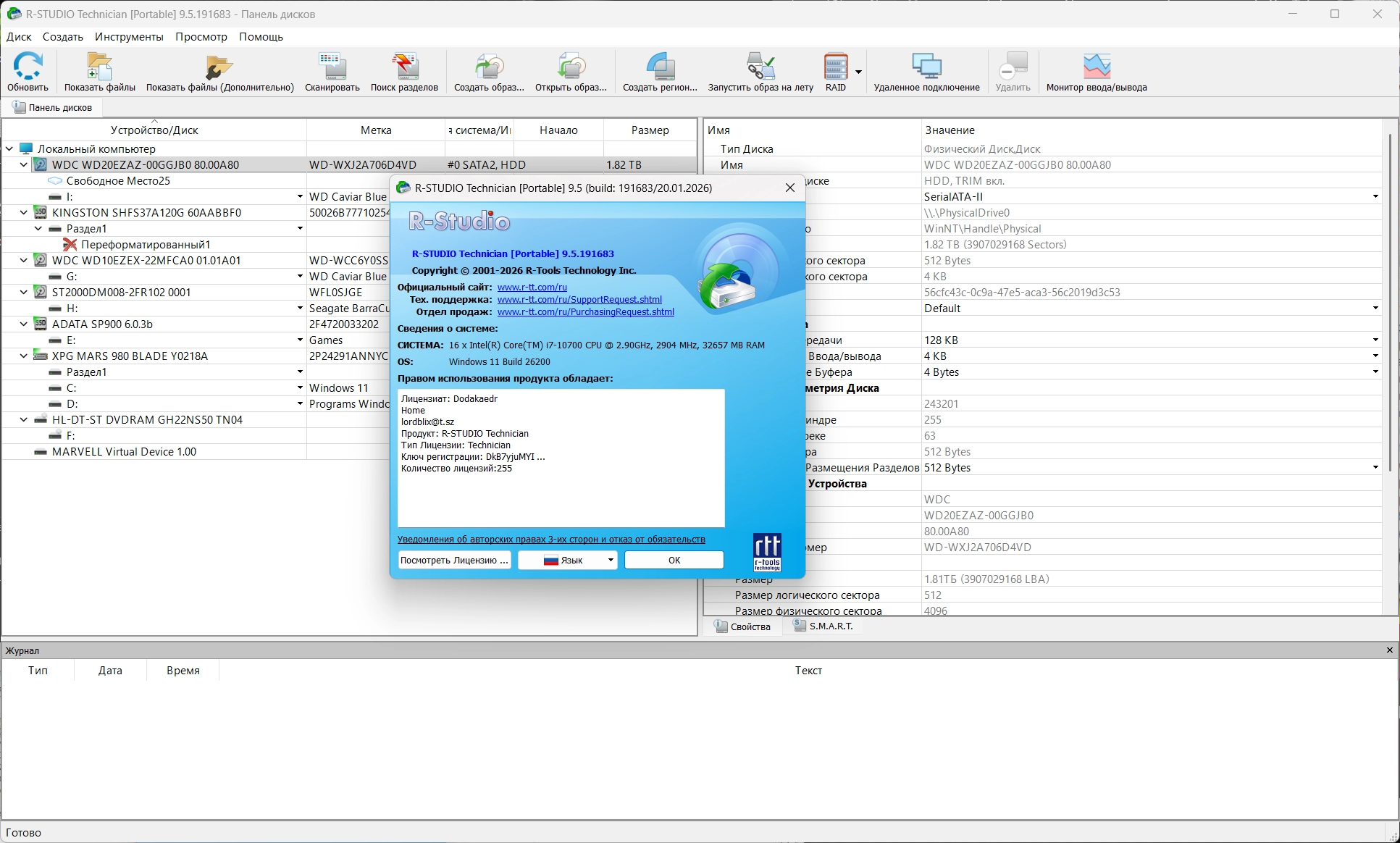1400x843 pixels.
Task: Collapse the Local Computer (Локальный компьютер) node
Action: coord(9,149)
